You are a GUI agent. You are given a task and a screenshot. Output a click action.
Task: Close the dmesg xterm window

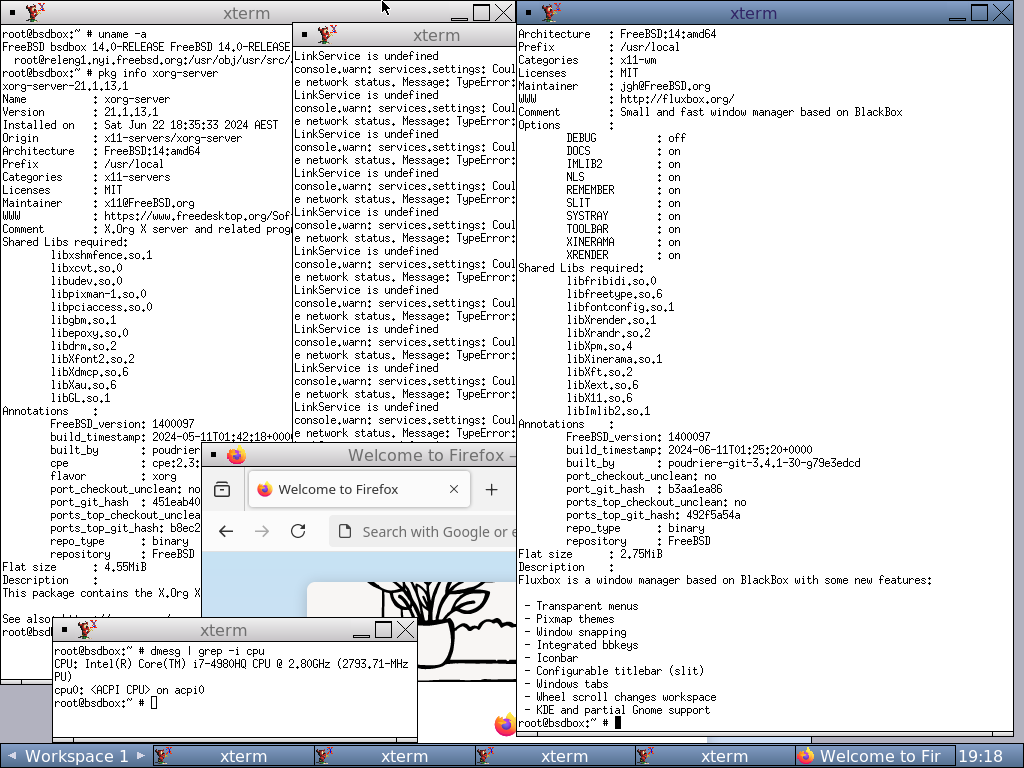(406, 630)
